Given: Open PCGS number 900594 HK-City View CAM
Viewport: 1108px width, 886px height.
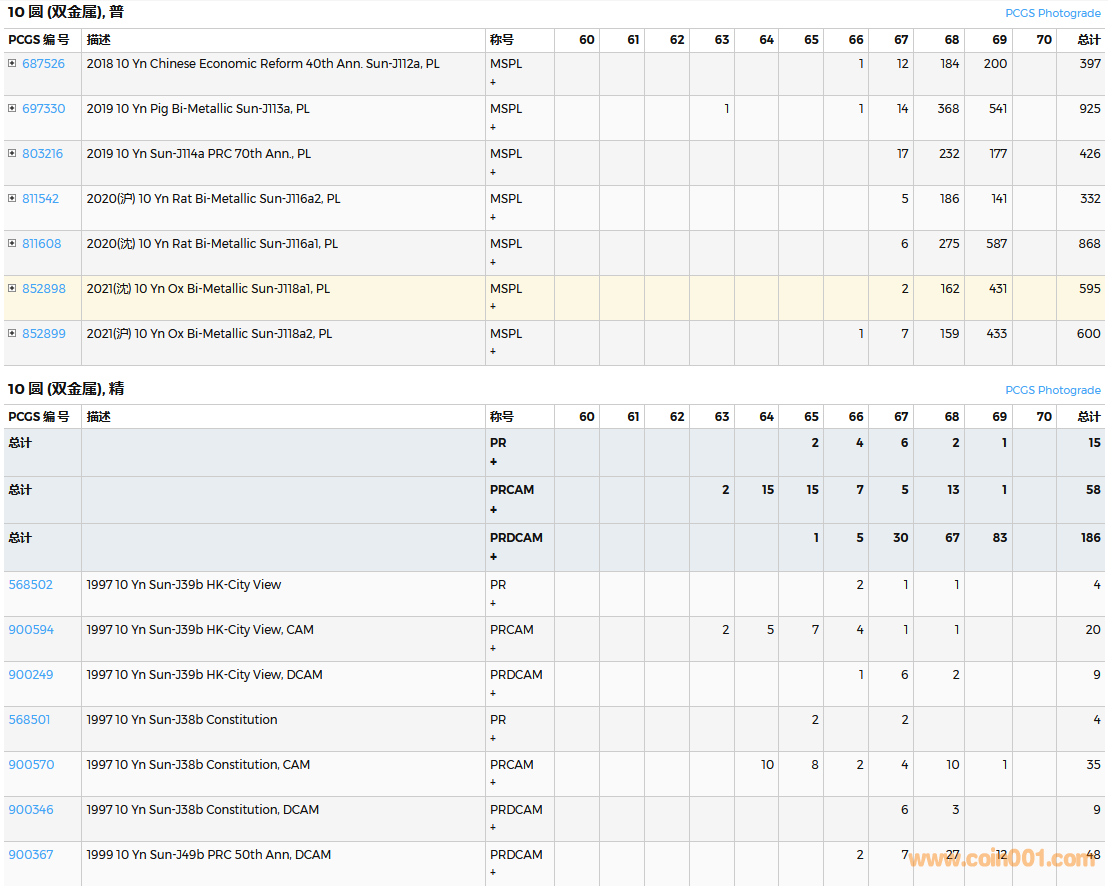Looking at the screenshot, I should coord(31,630).
